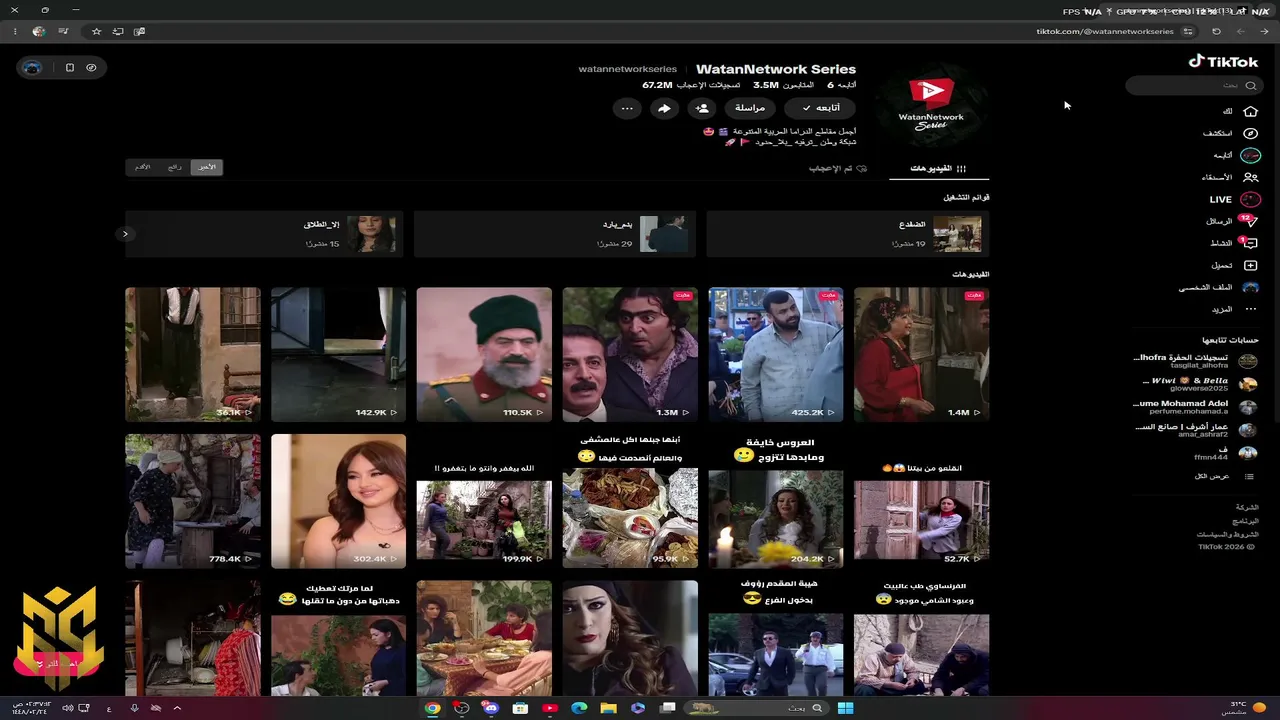Viewport: 1280px width, 720px height.
Task: Open followed account amar_ashraf2
Action: coord(1195,429)
